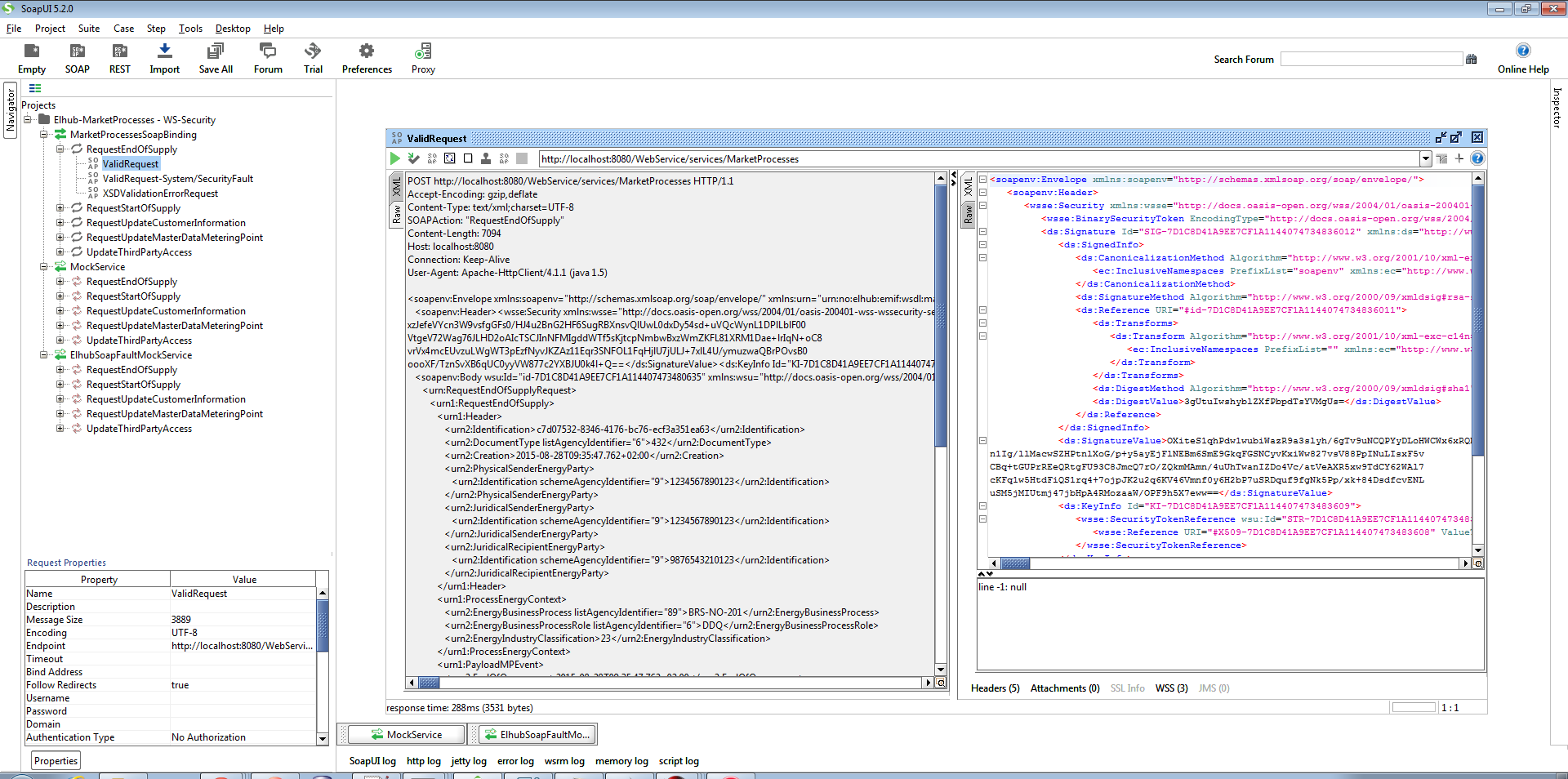Viewport: 1568px width, 779px height.
Task: Click the Properties button at bottom left
Action: pyautogui.click(x=56, y=761)
